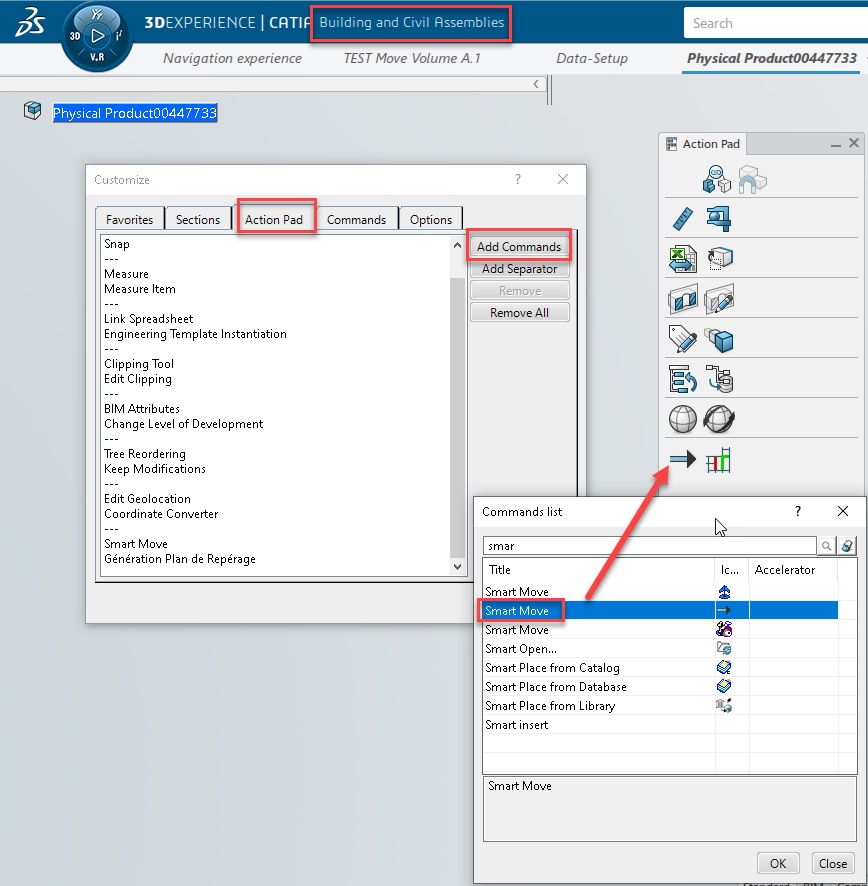This screenshot has width=868, height=886.
Task: Click the Engineering Template Instantiation icon
Action: [720, 259]
